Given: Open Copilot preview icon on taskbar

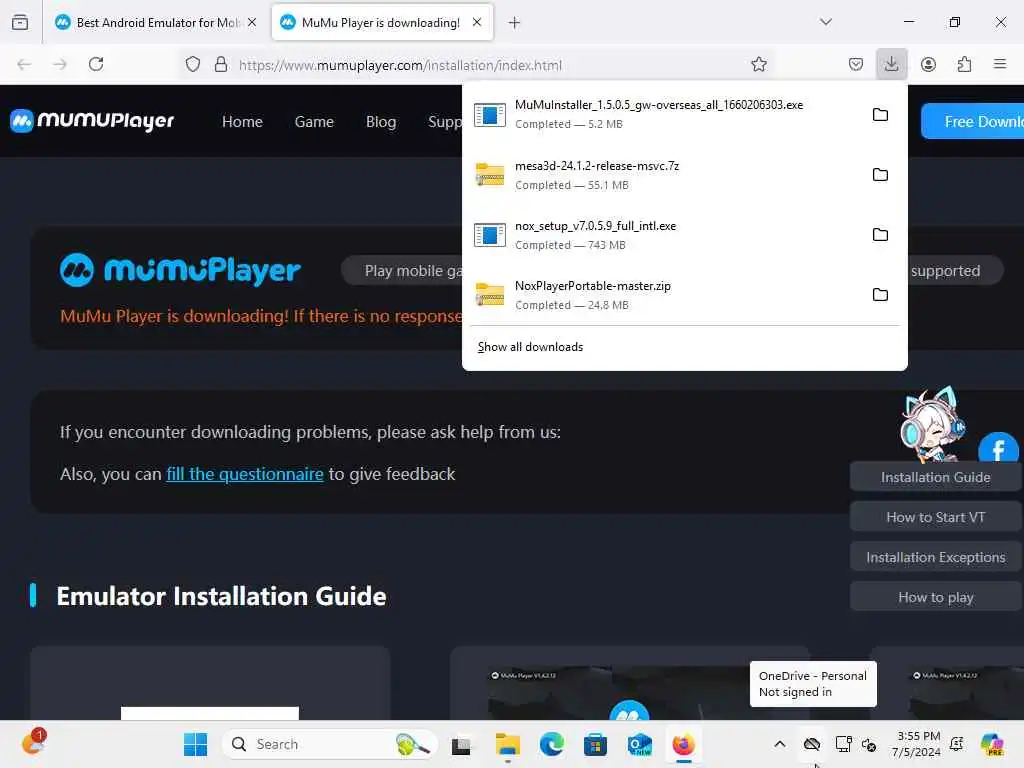Looking at the screenshot, I should 992,744.
